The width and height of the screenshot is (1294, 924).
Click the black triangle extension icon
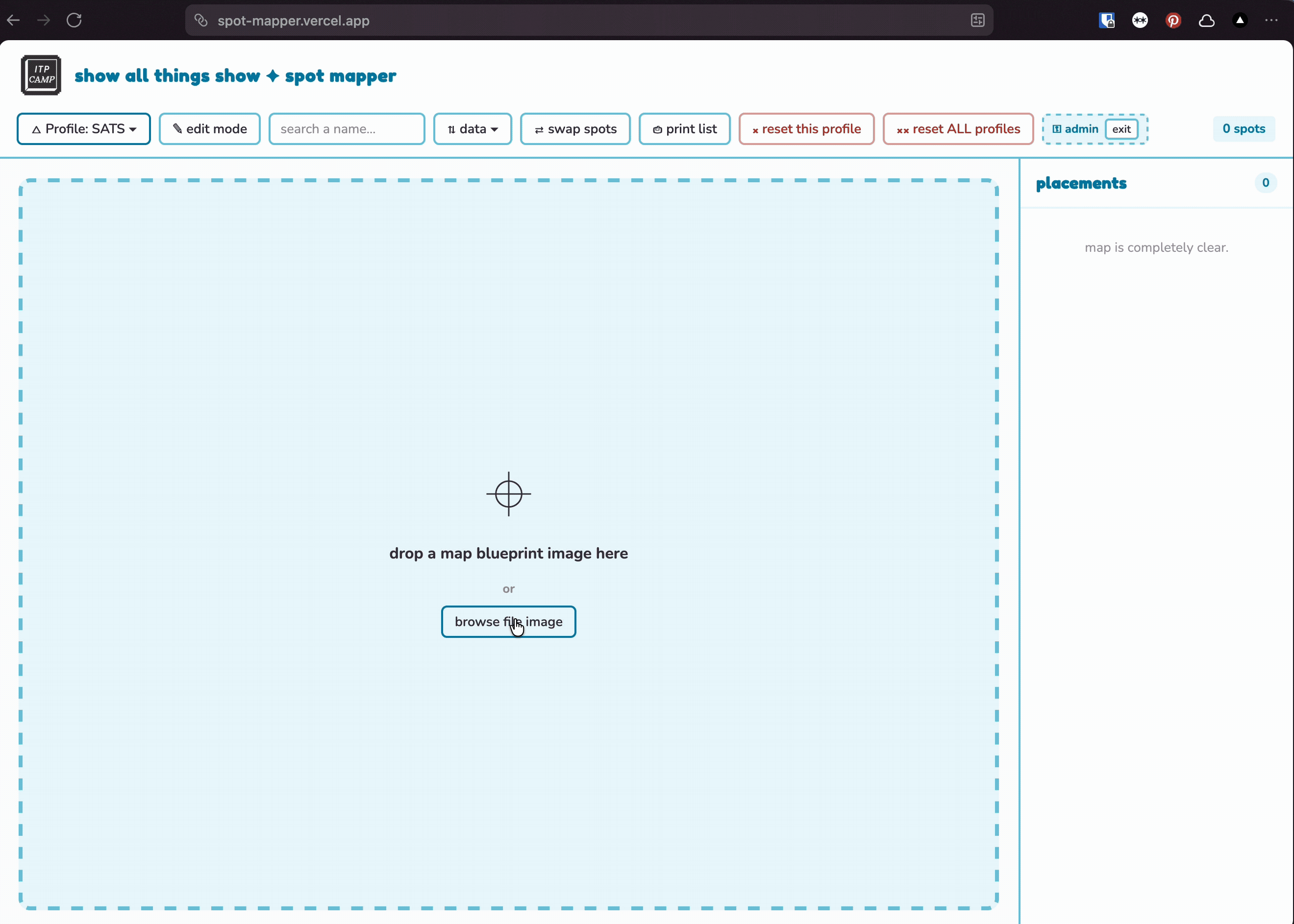pos(1240,21)
